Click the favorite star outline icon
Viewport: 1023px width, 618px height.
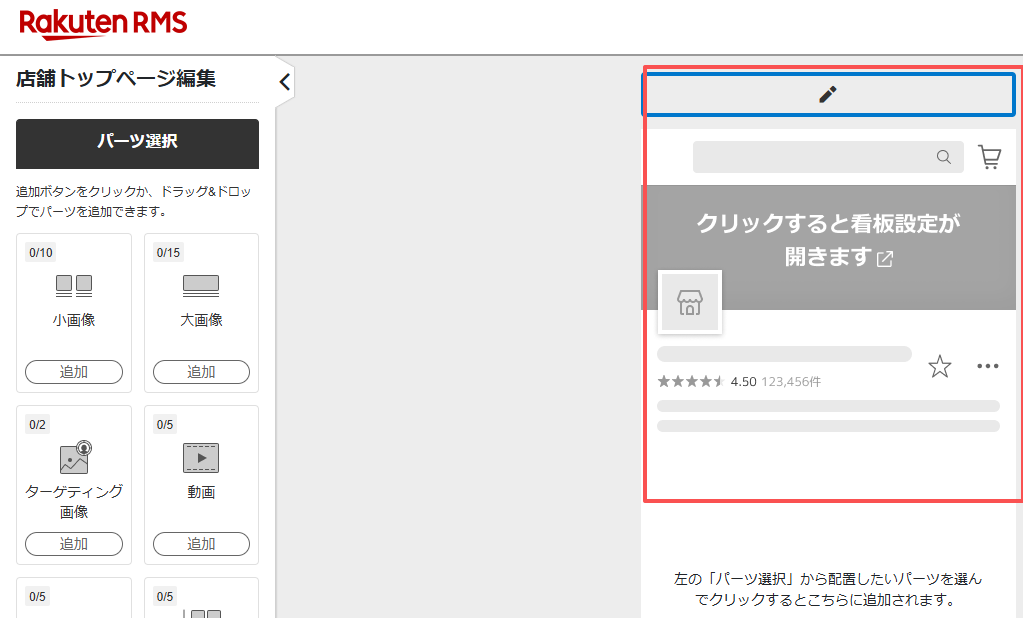click(x=939, y=366)
